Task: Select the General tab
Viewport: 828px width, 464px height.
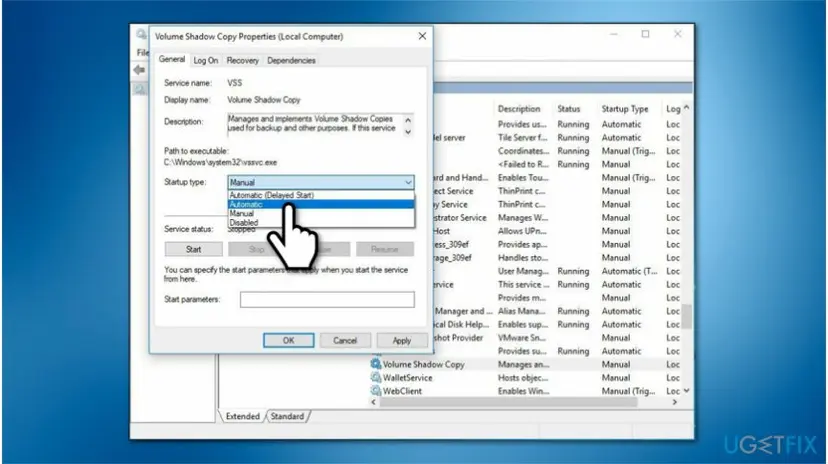Action: (172, 59)
